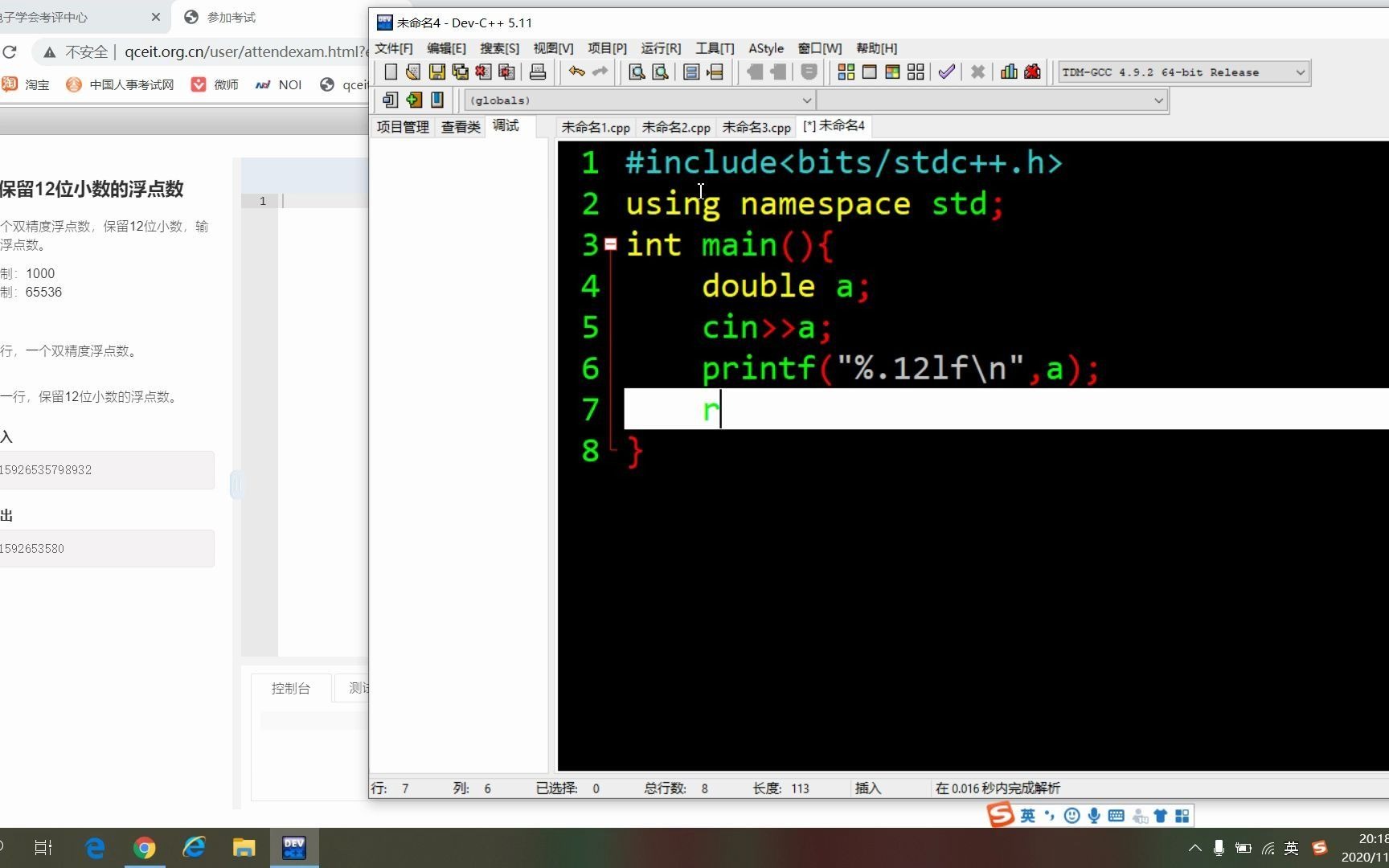Select the [*] 未命名4 editor tab
The height and width of the screenshot is (868, 1389).
coord(834,126)
